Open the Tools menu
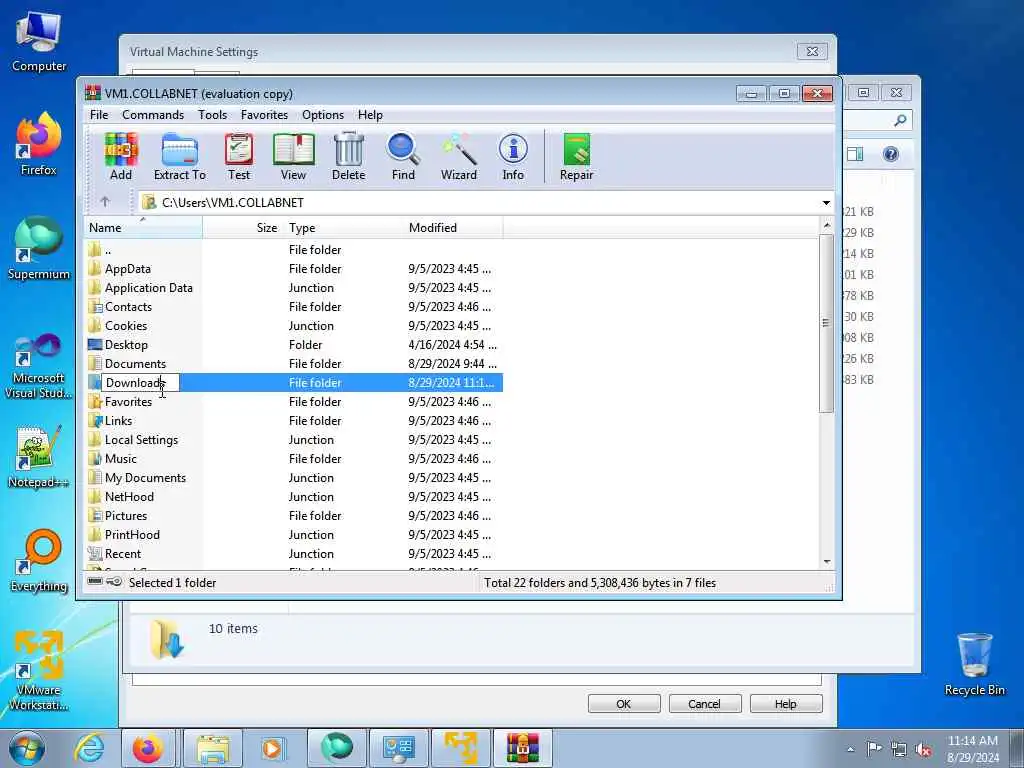This screenshot has height=768, width=1024. pos(212,115)
